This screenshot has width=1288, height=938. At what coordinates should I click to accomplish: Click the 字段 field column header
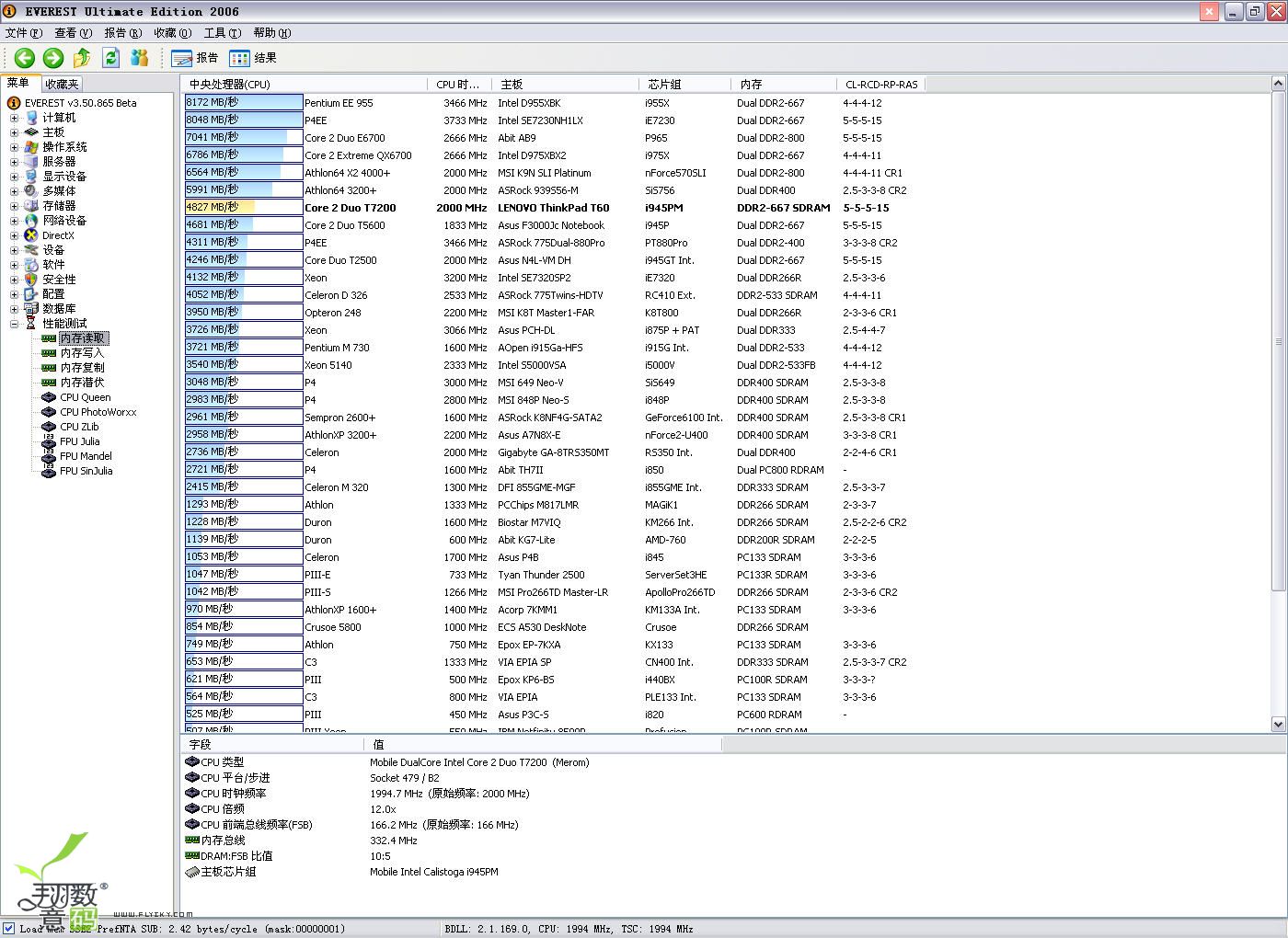pyautogui.click(x=274, y=744)
